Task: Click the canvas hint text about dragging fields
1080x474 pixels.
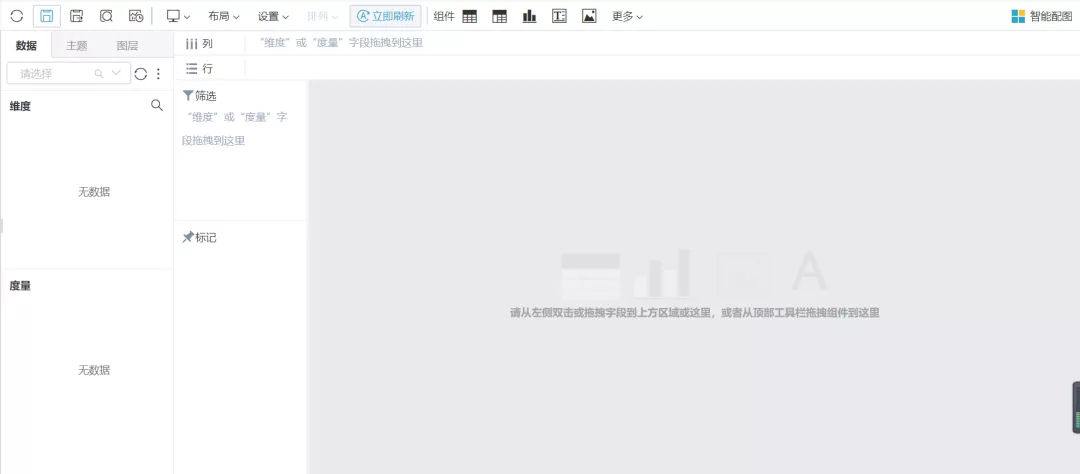Action: pos(695,313)
